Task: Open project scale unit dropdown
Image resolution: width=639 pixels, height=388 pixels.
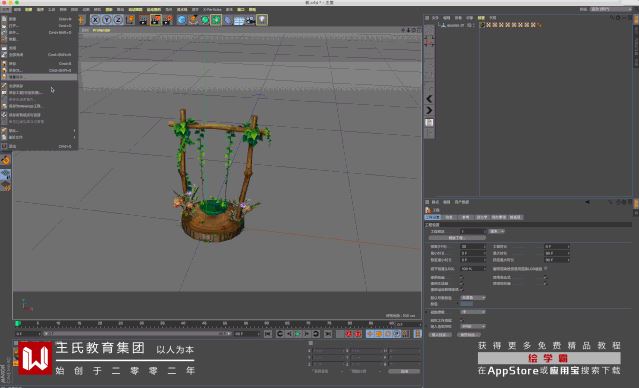Action: tap(497, 231)
